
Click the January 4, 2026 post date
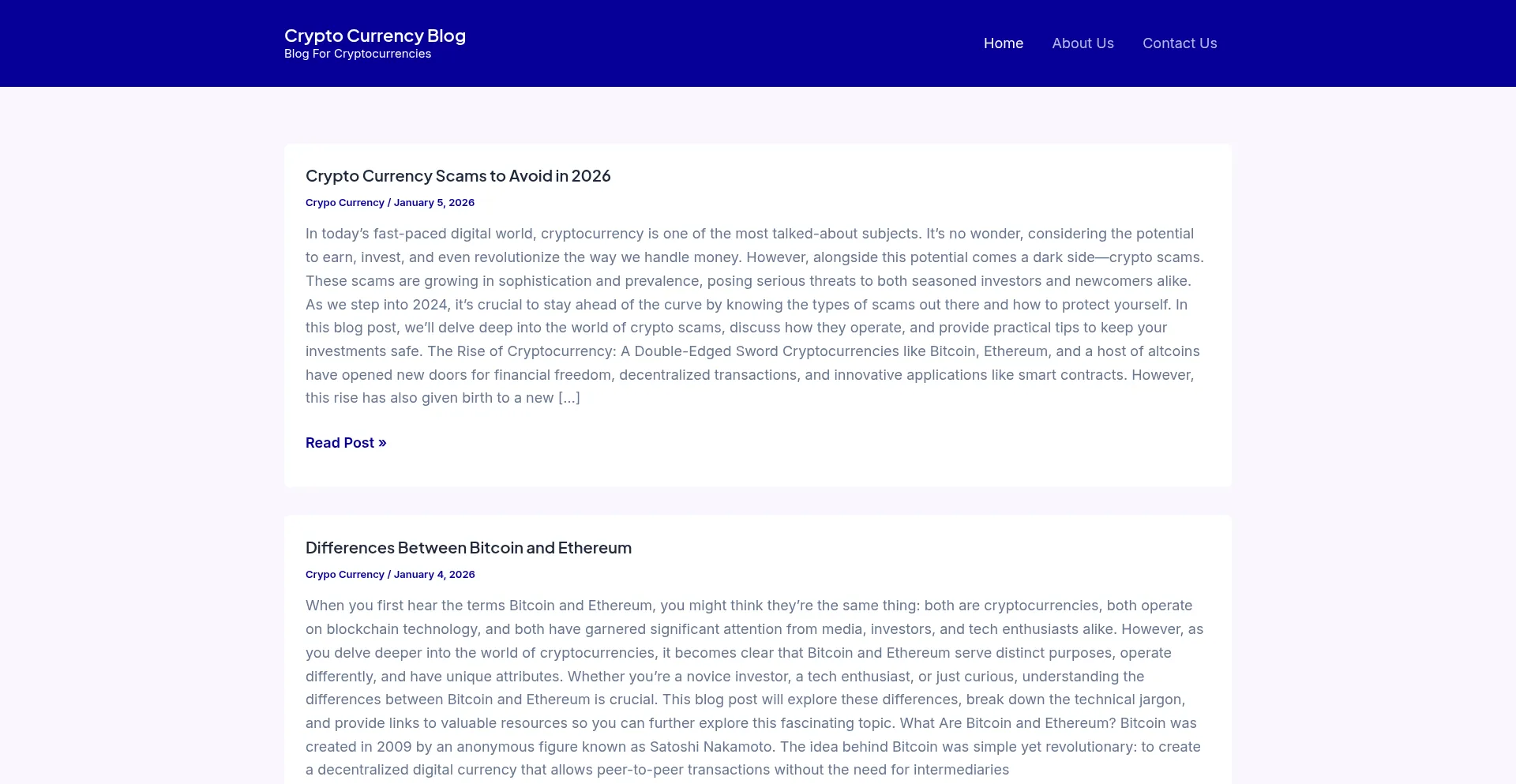[433, 574]
